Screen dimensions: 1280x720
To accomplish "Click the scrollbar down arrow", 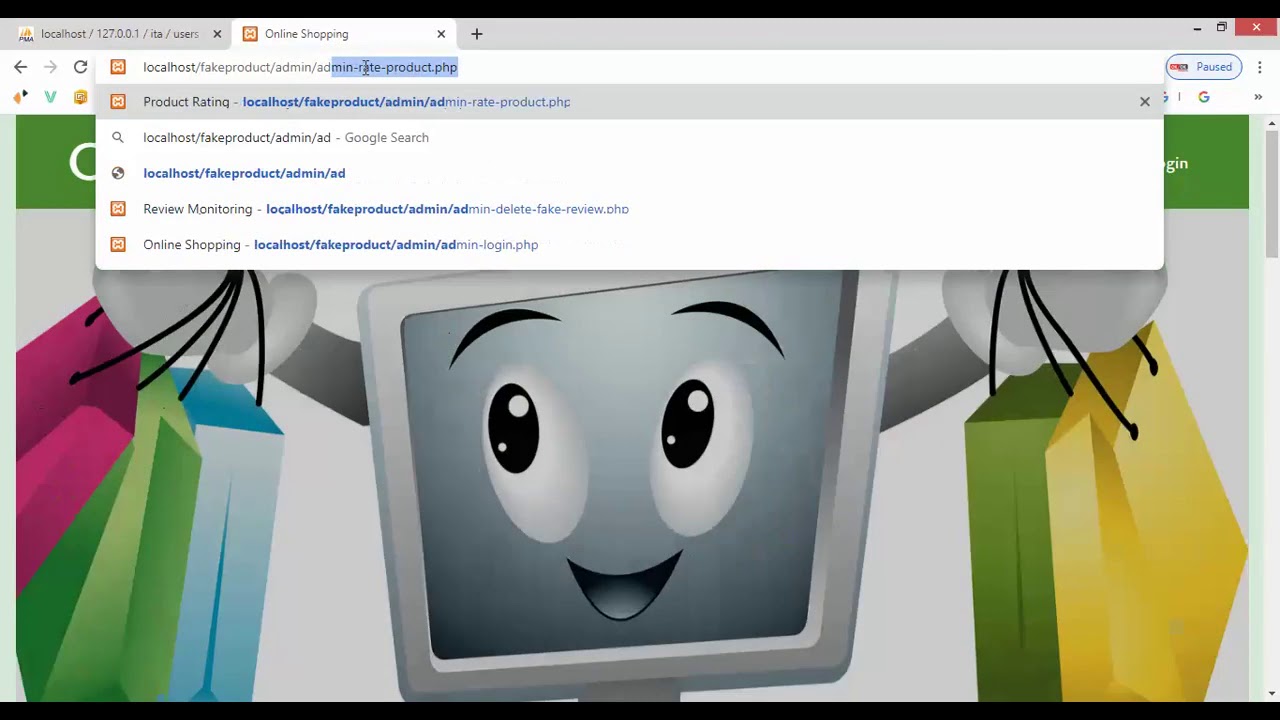I will coord(1272,693).
